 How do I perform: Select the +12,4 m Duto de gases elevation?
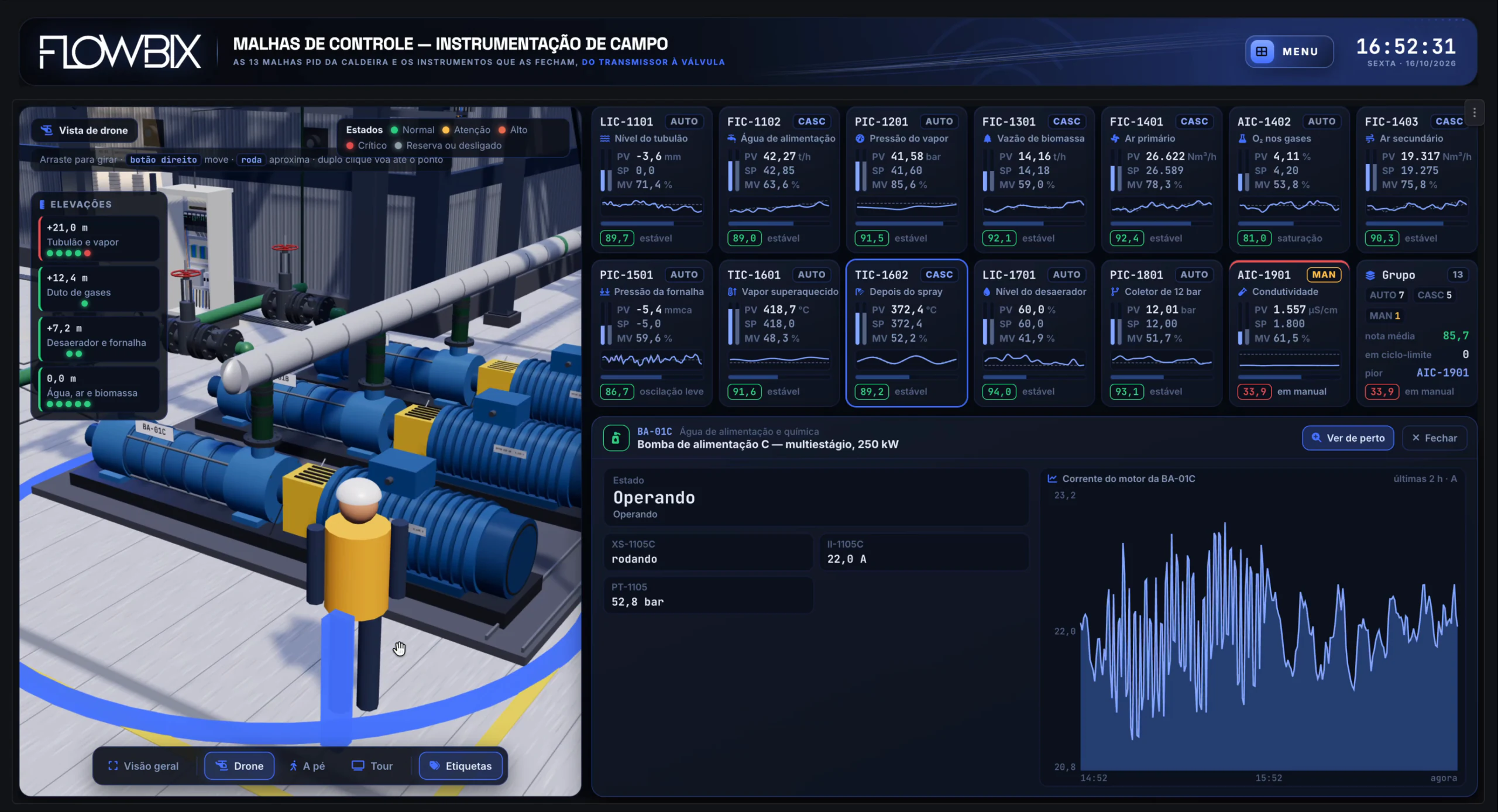pyautogui.click(x=99, y=290)
